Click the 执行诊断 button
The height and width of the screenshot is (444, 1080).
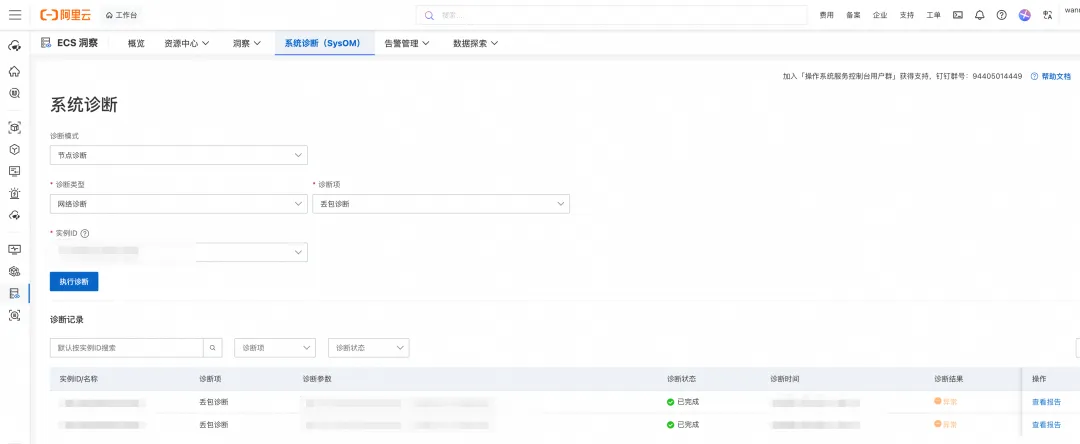(74, 282)
